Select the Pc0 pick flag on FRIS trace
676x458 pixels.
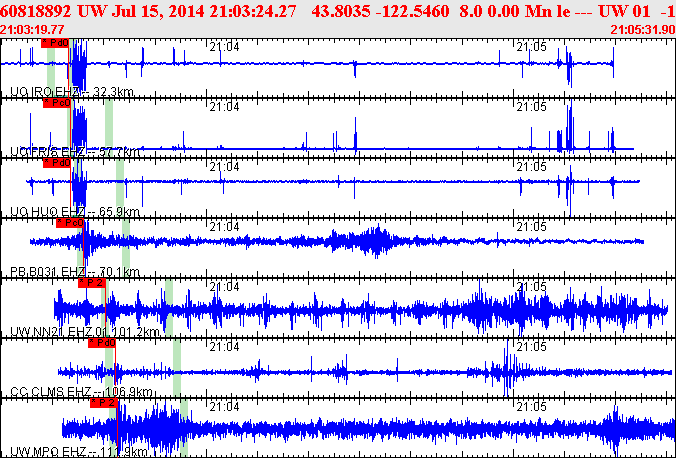[56, 103]
